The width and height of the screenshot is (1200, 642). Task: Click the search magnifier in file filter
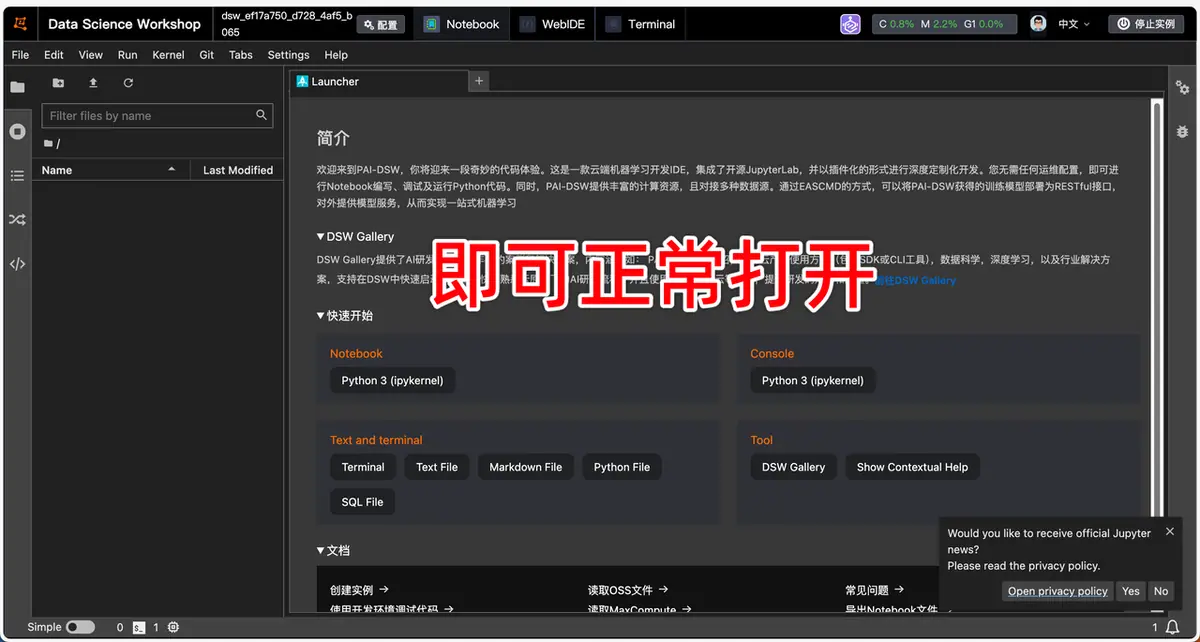[262, 115]
